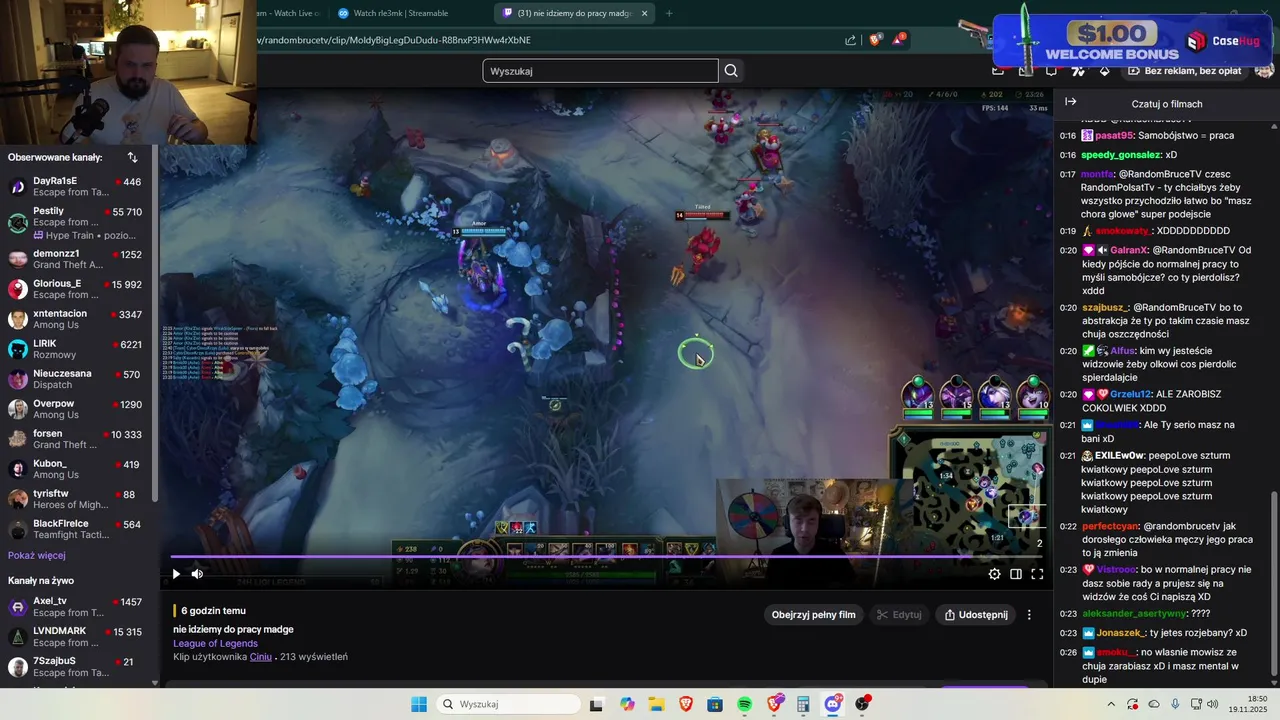
Task: Expand list with 'Pokaż więcej'
Action: point(37,556)
